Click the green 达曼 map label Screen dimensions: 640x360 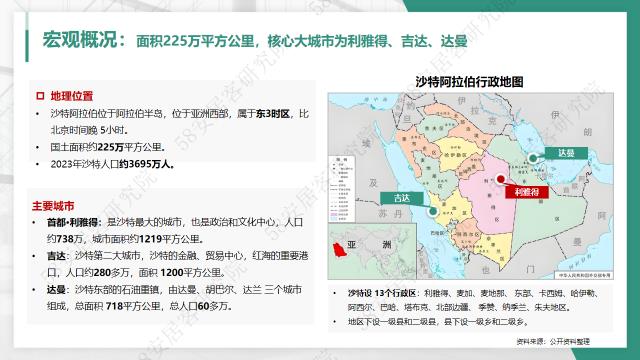click(x=566, y=153)
